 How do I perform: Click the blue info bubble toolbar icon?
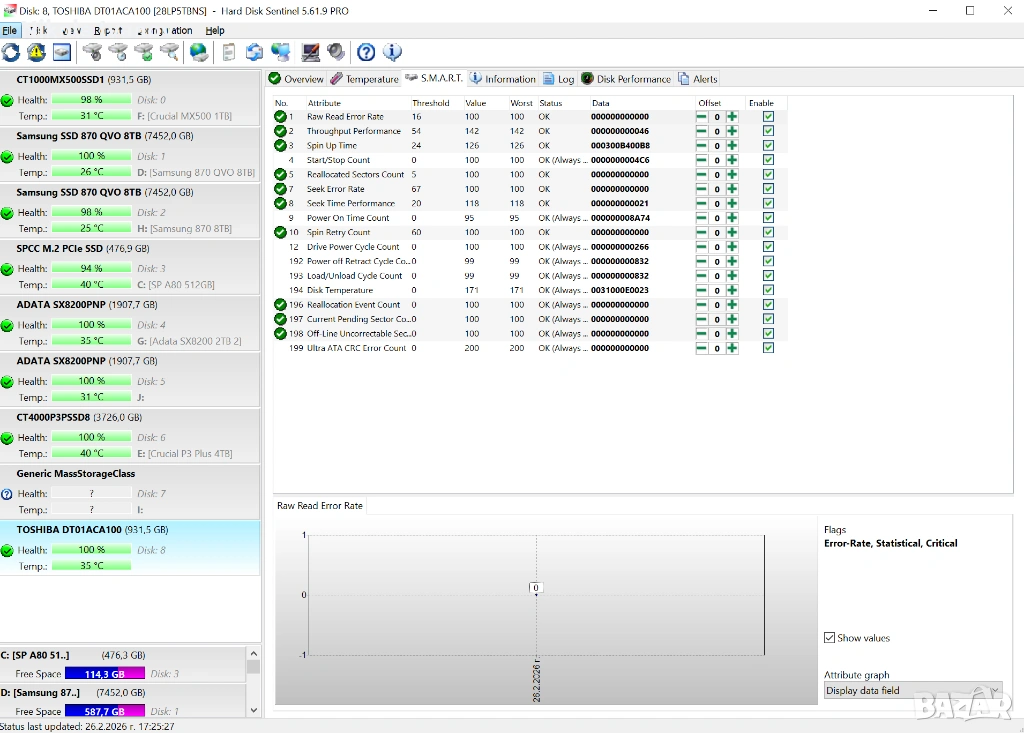tap(392, 52)
